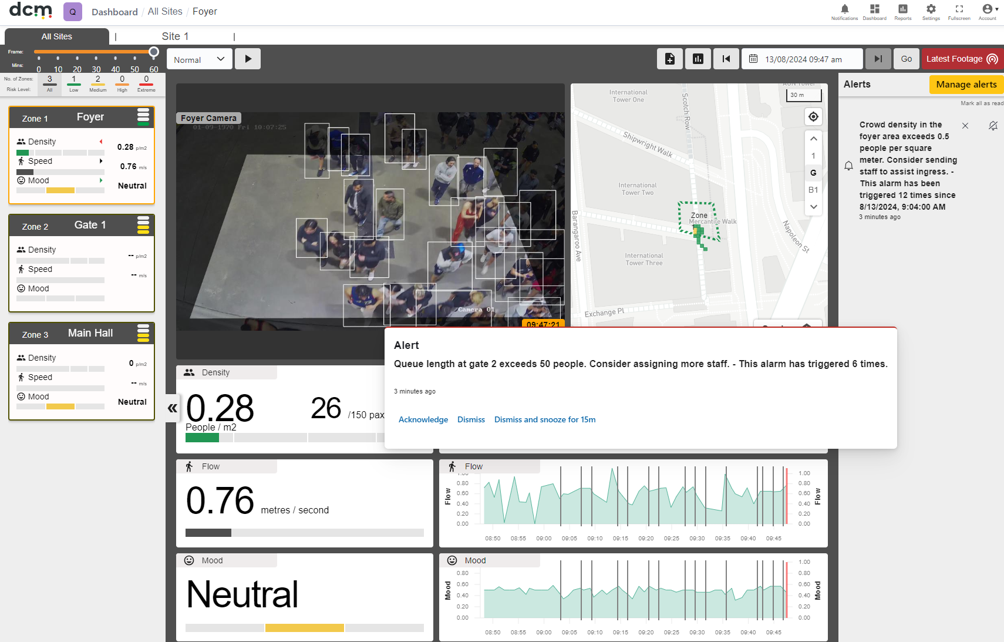The width and height of the screenshot is (1004, 642).
Task: Click the frame minutes slider handle
Action: tap(154, 52)
